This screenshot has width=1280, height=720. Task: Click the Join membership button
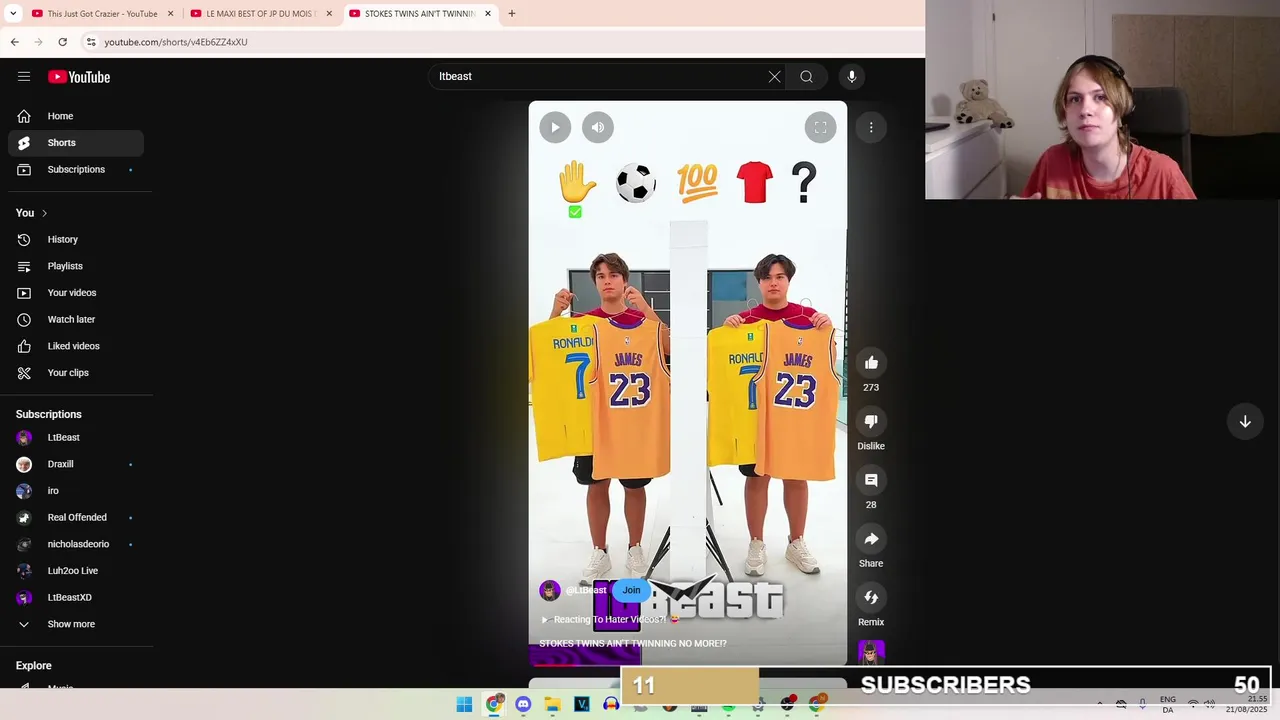[631, 590]
